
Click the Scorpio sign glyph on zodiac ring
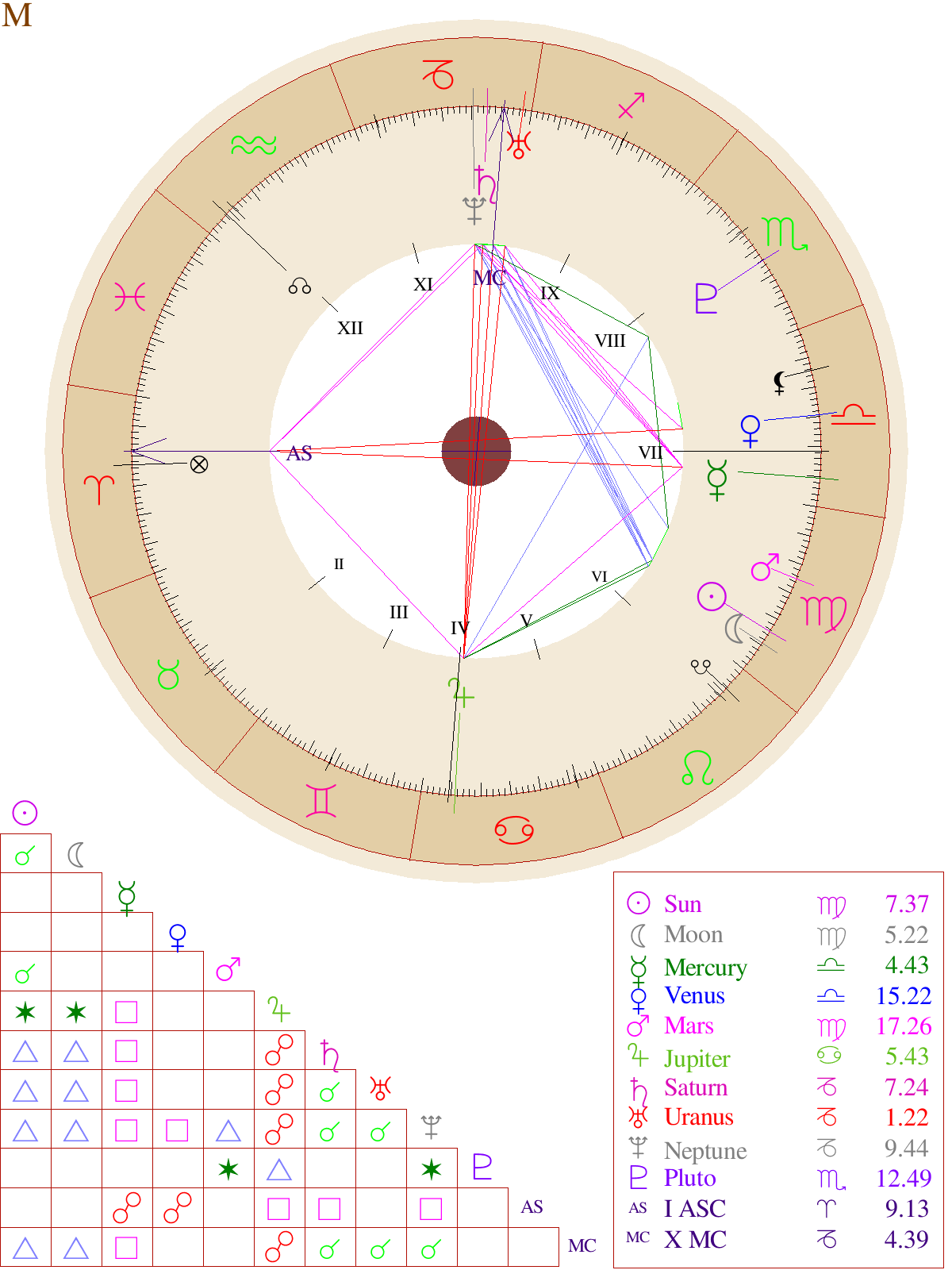pyautogui.click(x=785, y=234)
